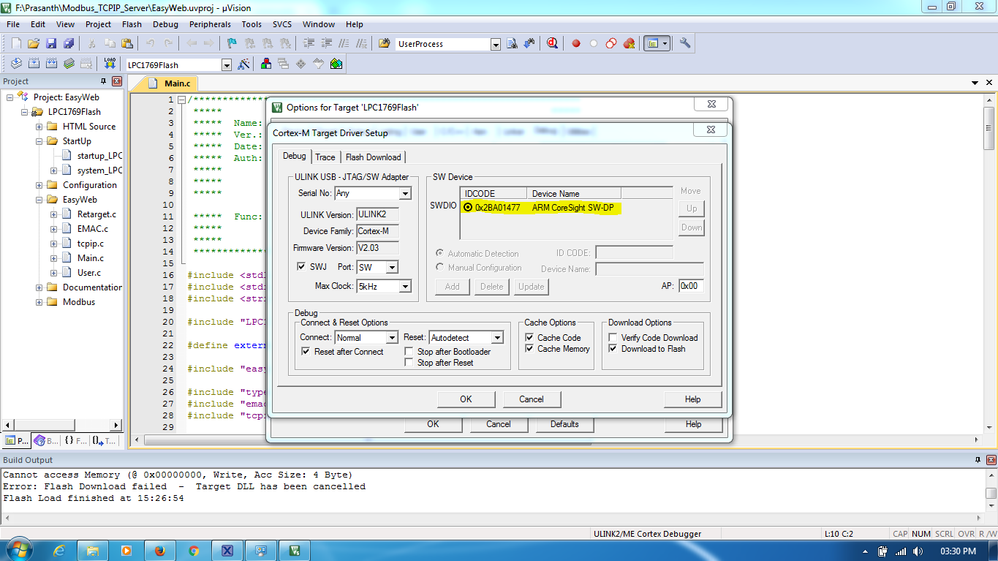Open Internet Explorer from taskbar
This screenshot has height=561, width=998.
[x=59, y=551]
